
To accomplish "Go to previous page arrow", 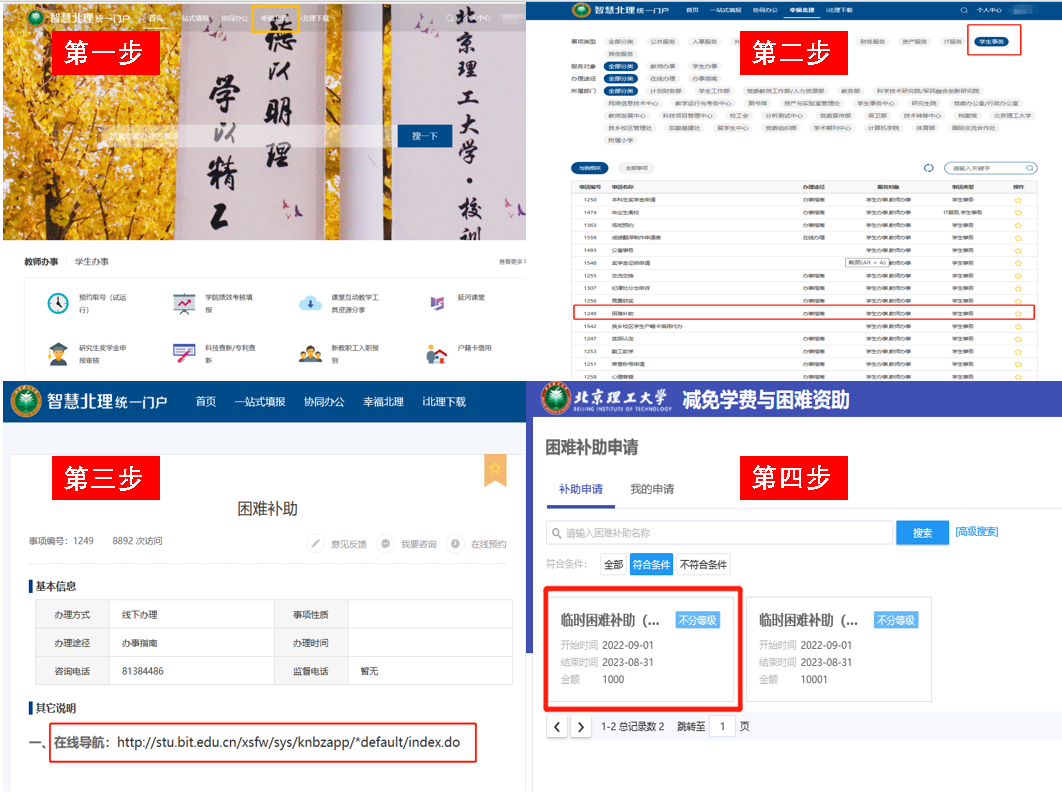I will click(x=557, y=727).
